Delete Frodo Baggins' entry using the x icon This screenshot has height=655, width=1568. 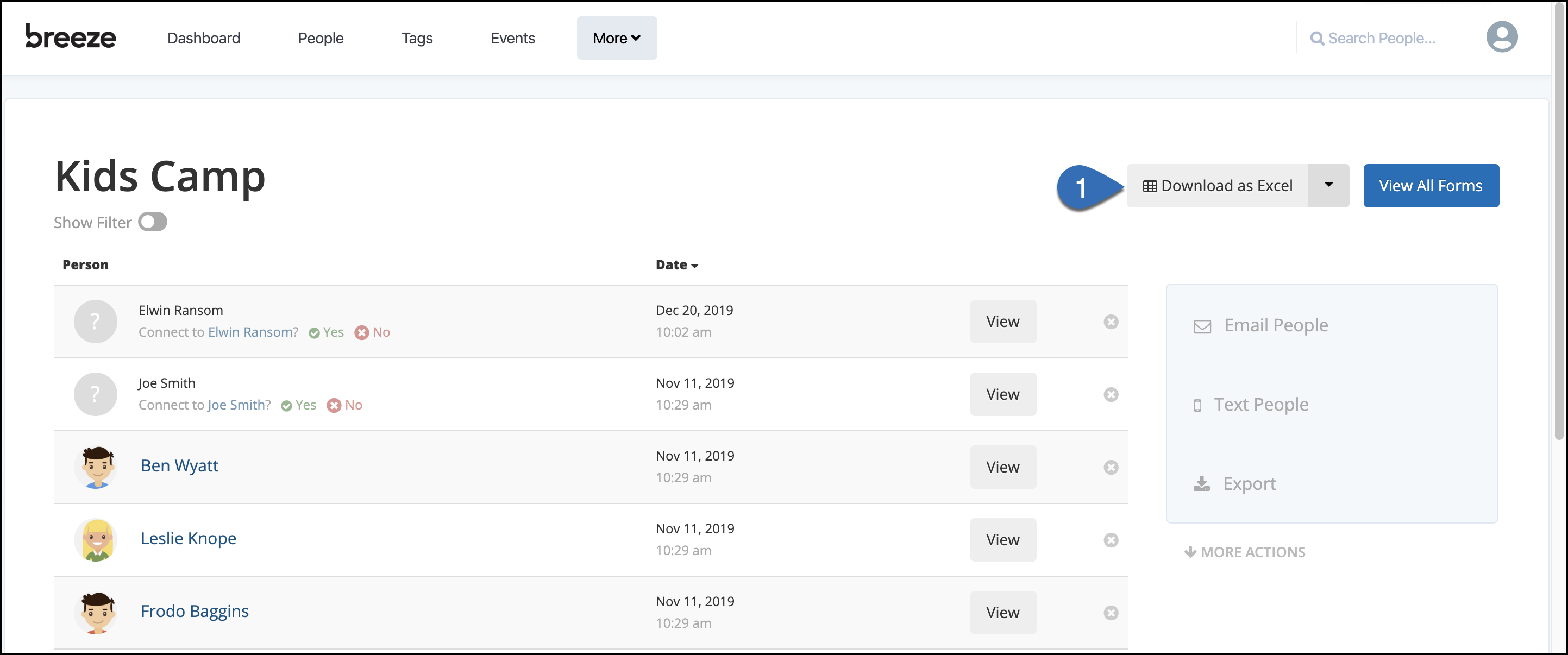[1111, 613]
